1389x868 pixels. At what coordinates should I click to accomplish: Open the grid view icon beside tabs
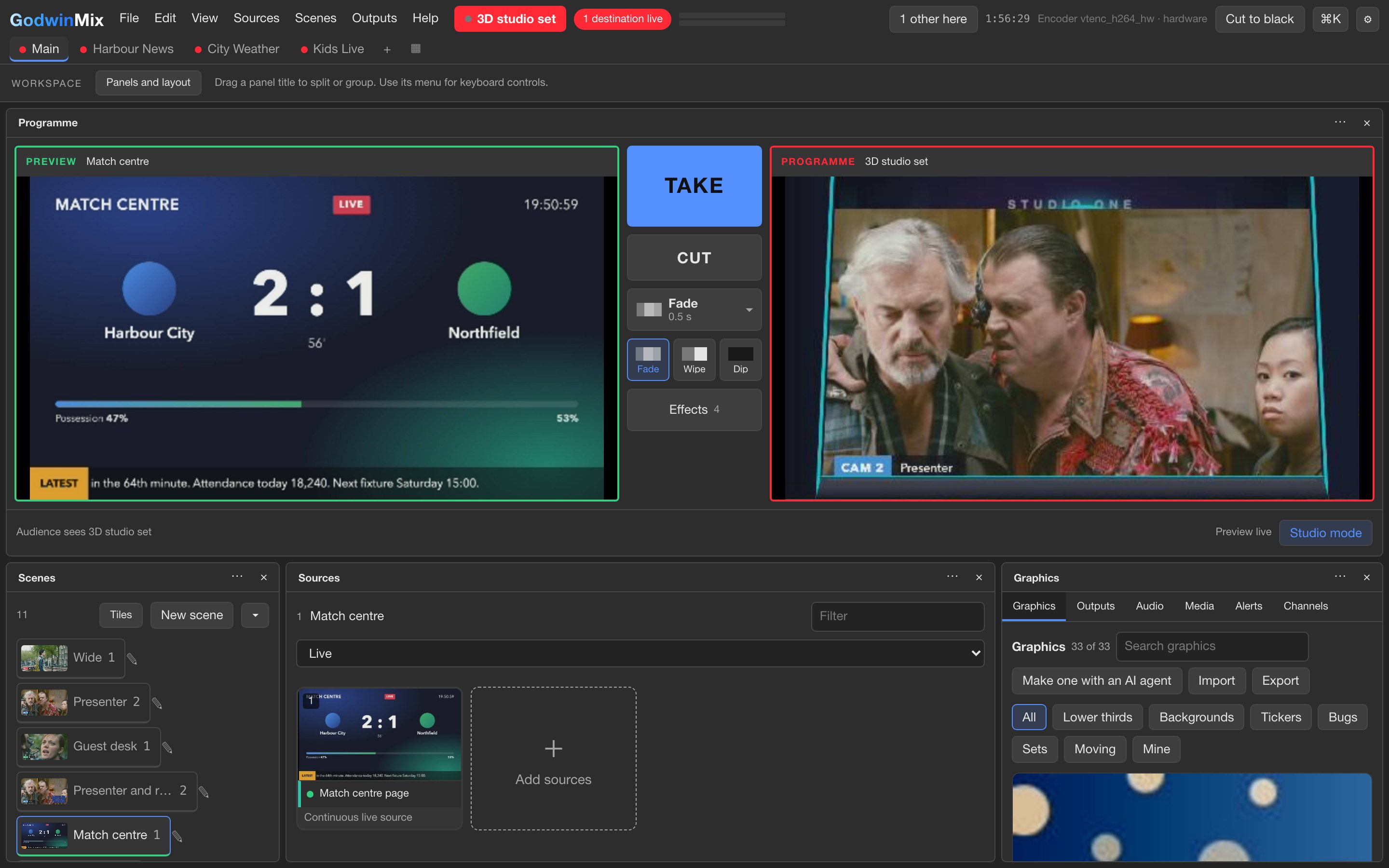tap(416, 49)
